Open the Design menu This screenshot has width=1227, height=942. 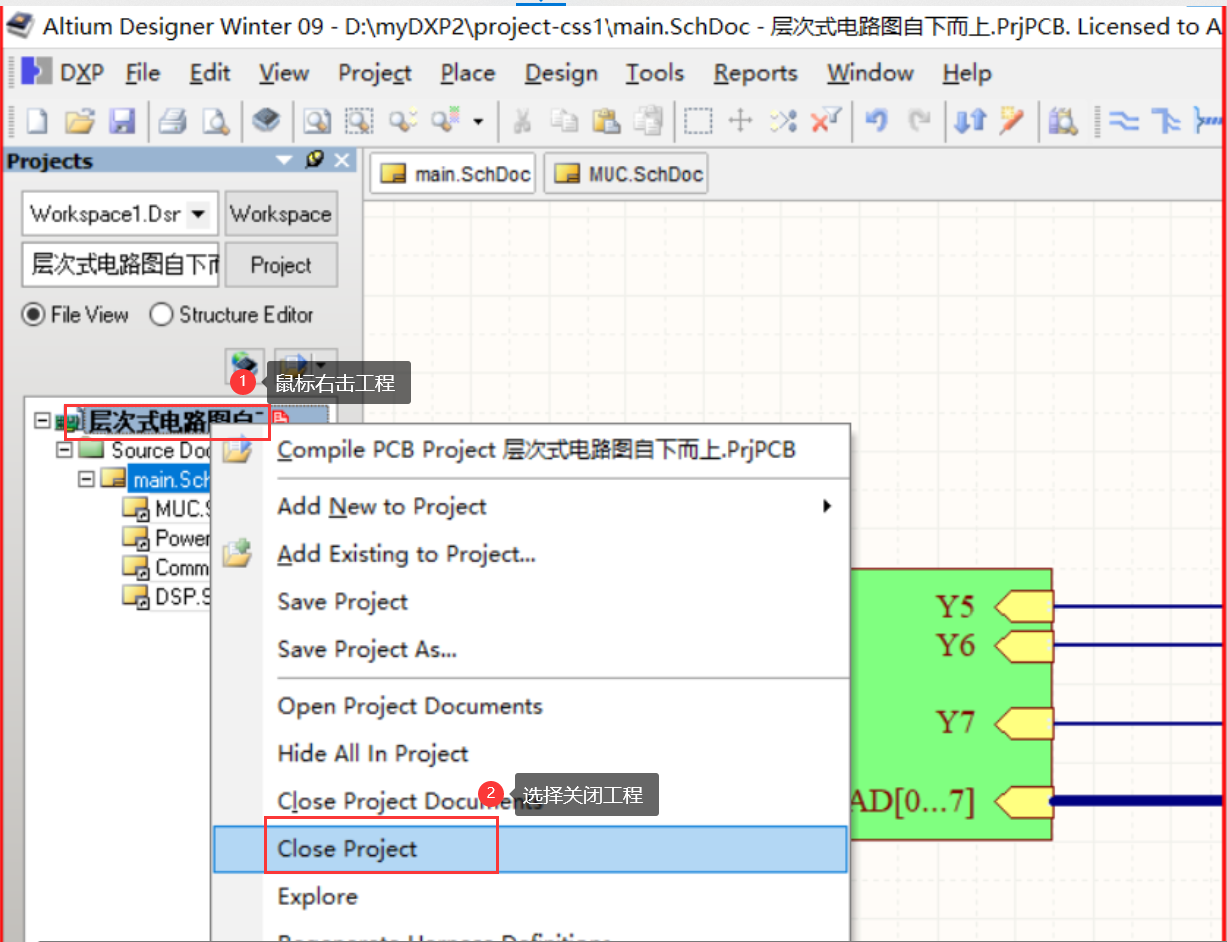click(x=561, y=73)
